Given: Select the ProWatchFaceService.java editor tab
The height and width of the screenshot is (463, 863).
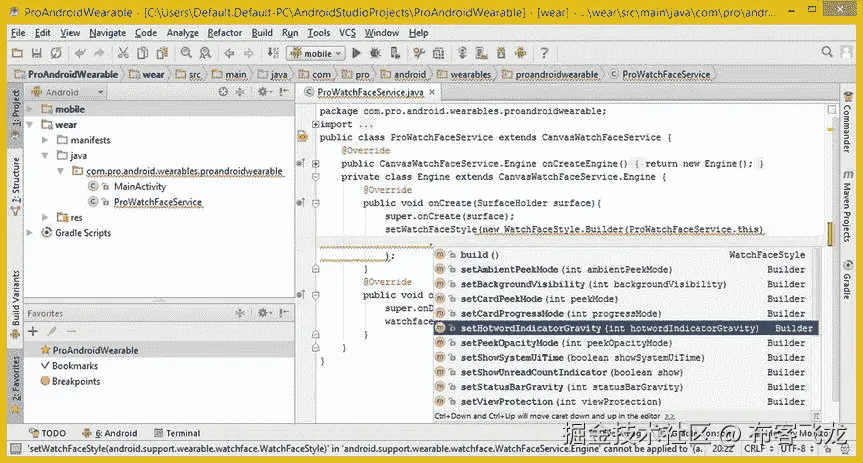Looking at the screenshot, I should click(x=370, y=92).
